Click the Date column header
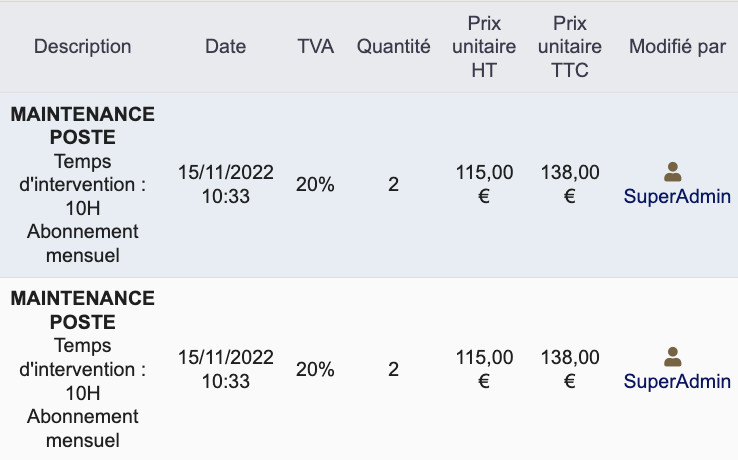The height and width of the screenshot is (460, 738). (x=225, y=47)
